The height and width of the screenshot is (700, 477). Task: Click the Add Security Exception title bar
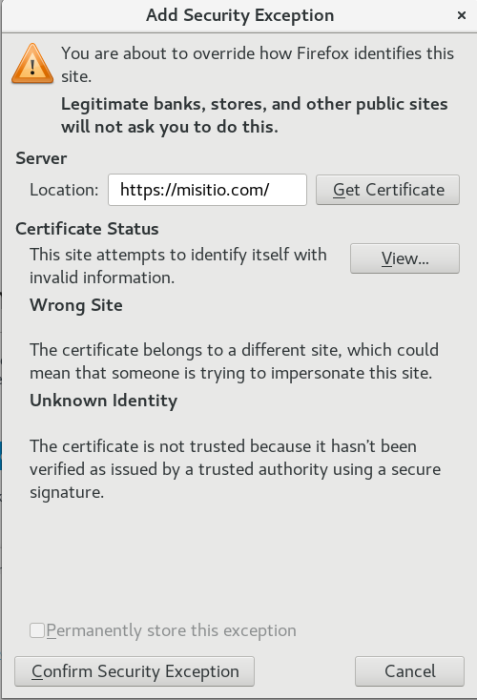240,16
